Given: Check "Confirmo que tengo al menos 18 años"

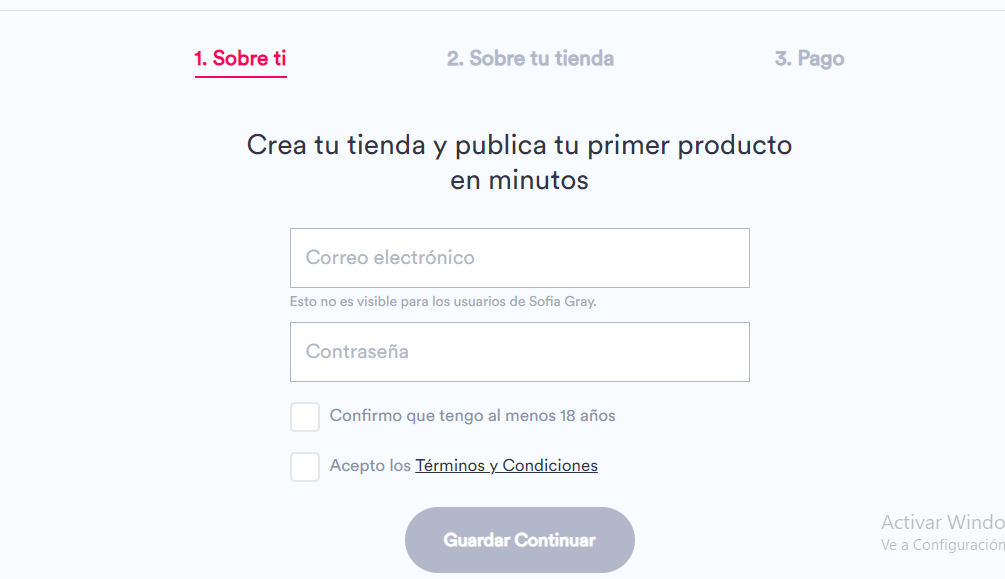Looking at the screenshot, I should click(304, 416).
